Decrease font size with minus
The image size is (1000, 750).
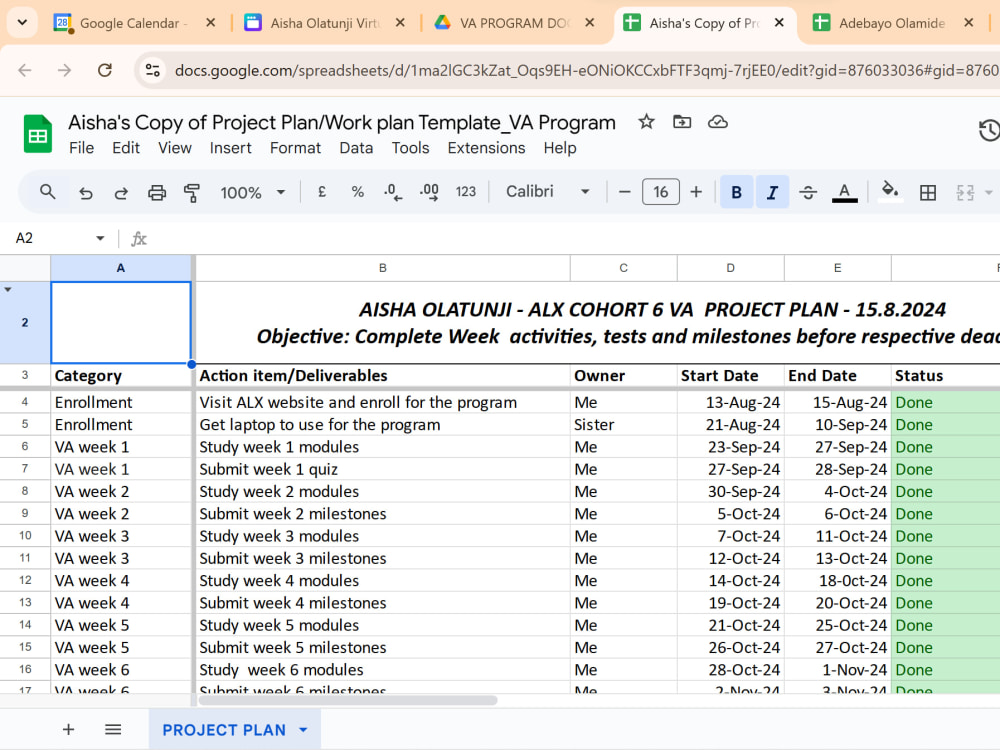tap(624, 192)
